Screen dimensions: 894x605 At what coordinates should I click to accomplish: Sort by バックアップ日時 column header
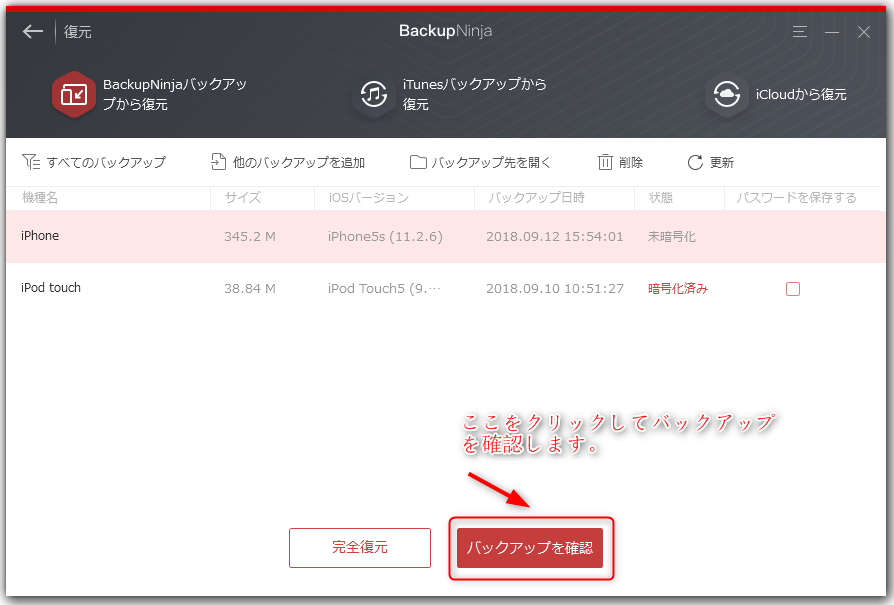point(537,198)
